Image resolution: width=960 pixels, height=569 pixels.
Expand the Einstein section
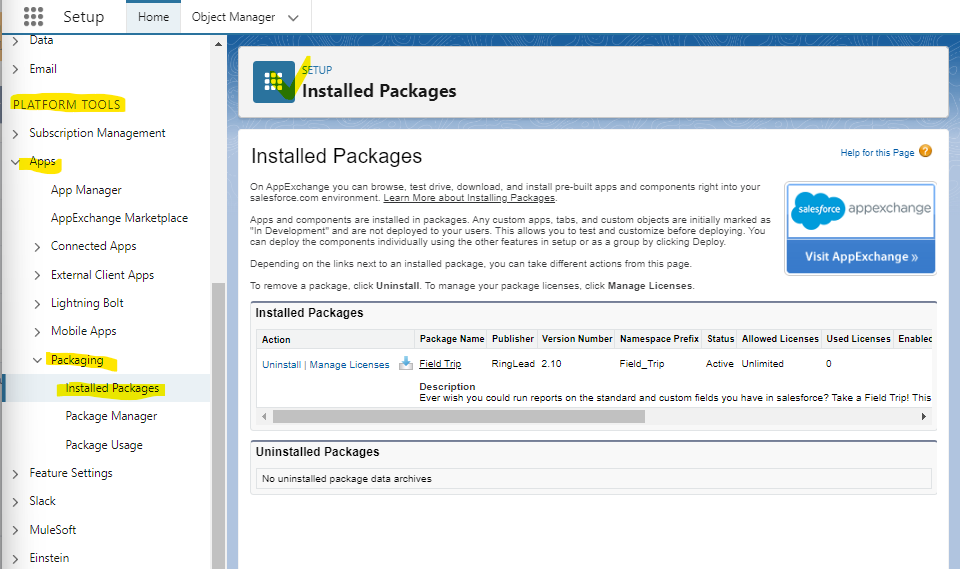15,559
